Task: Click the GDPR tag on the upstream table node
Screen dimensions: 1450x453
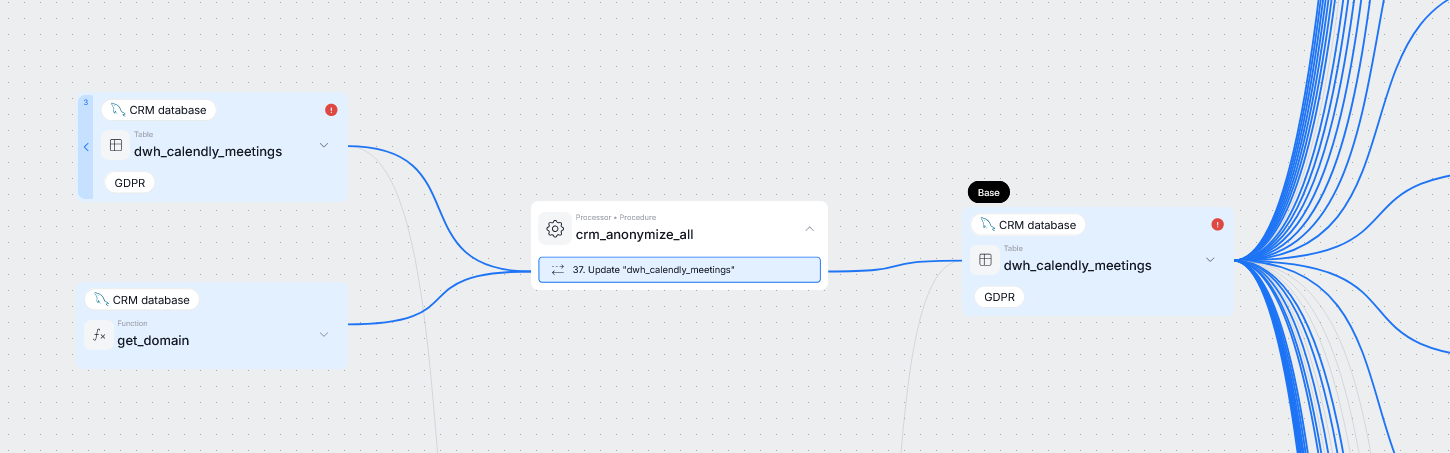Action: (130, 183)
